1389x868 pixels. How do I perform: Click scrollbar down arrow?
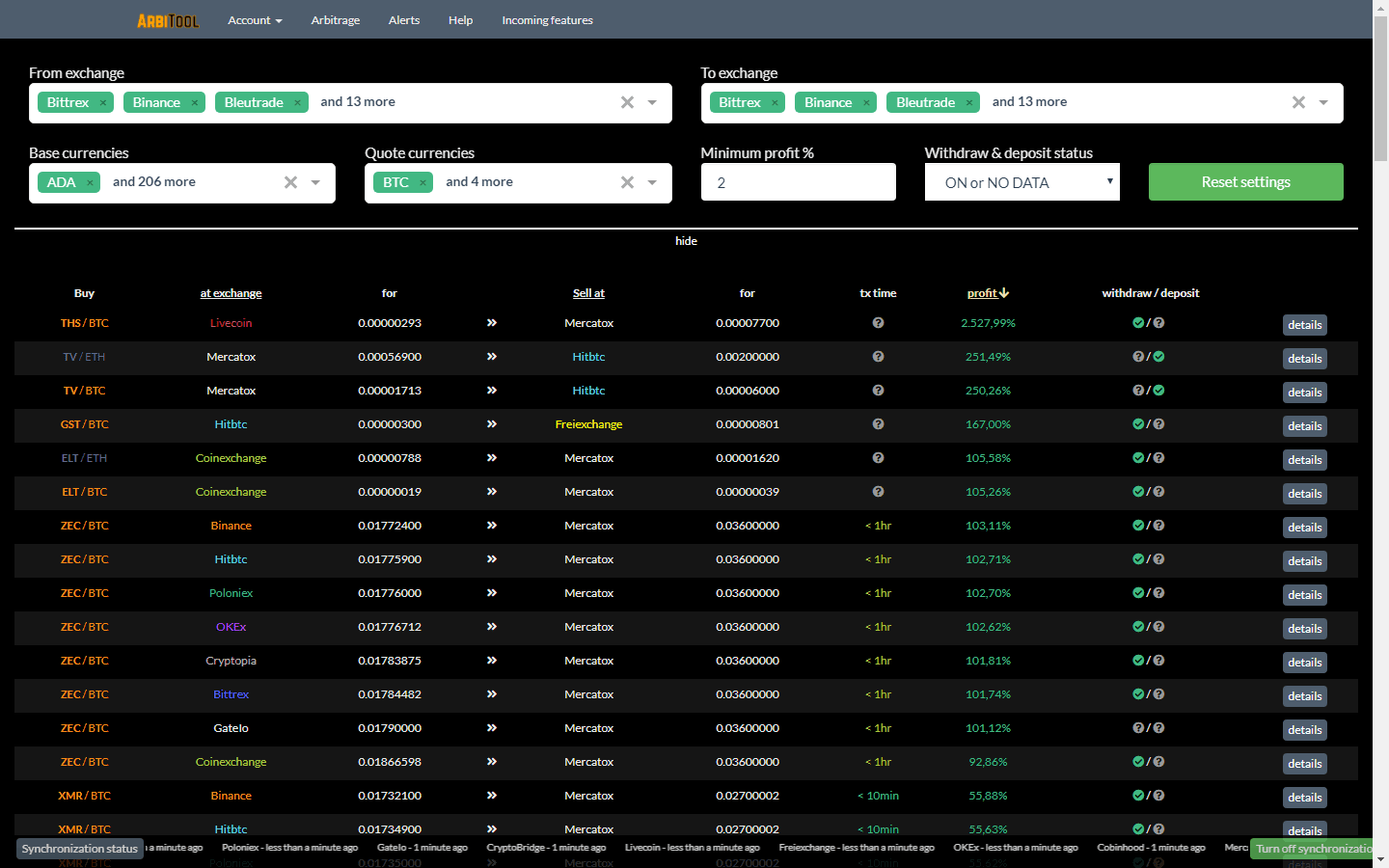coord(1380,859)
